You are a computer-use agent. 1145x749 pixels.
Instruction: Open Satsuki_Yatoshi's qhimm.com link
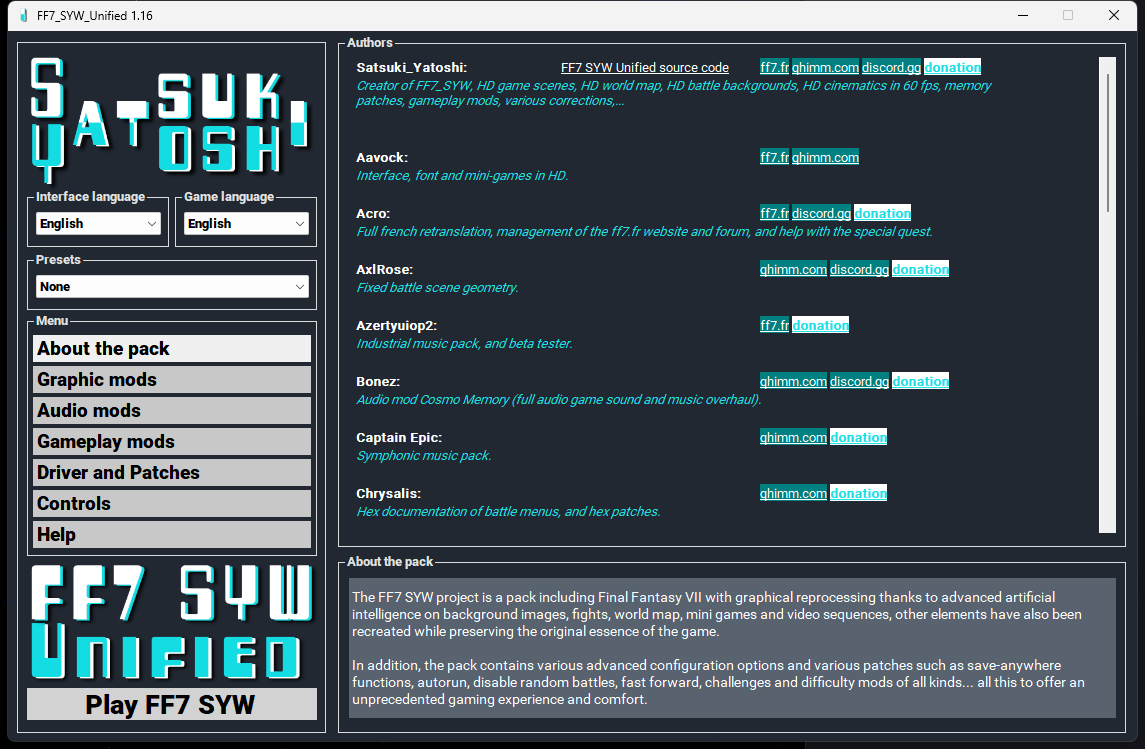(x=825, y=67)
